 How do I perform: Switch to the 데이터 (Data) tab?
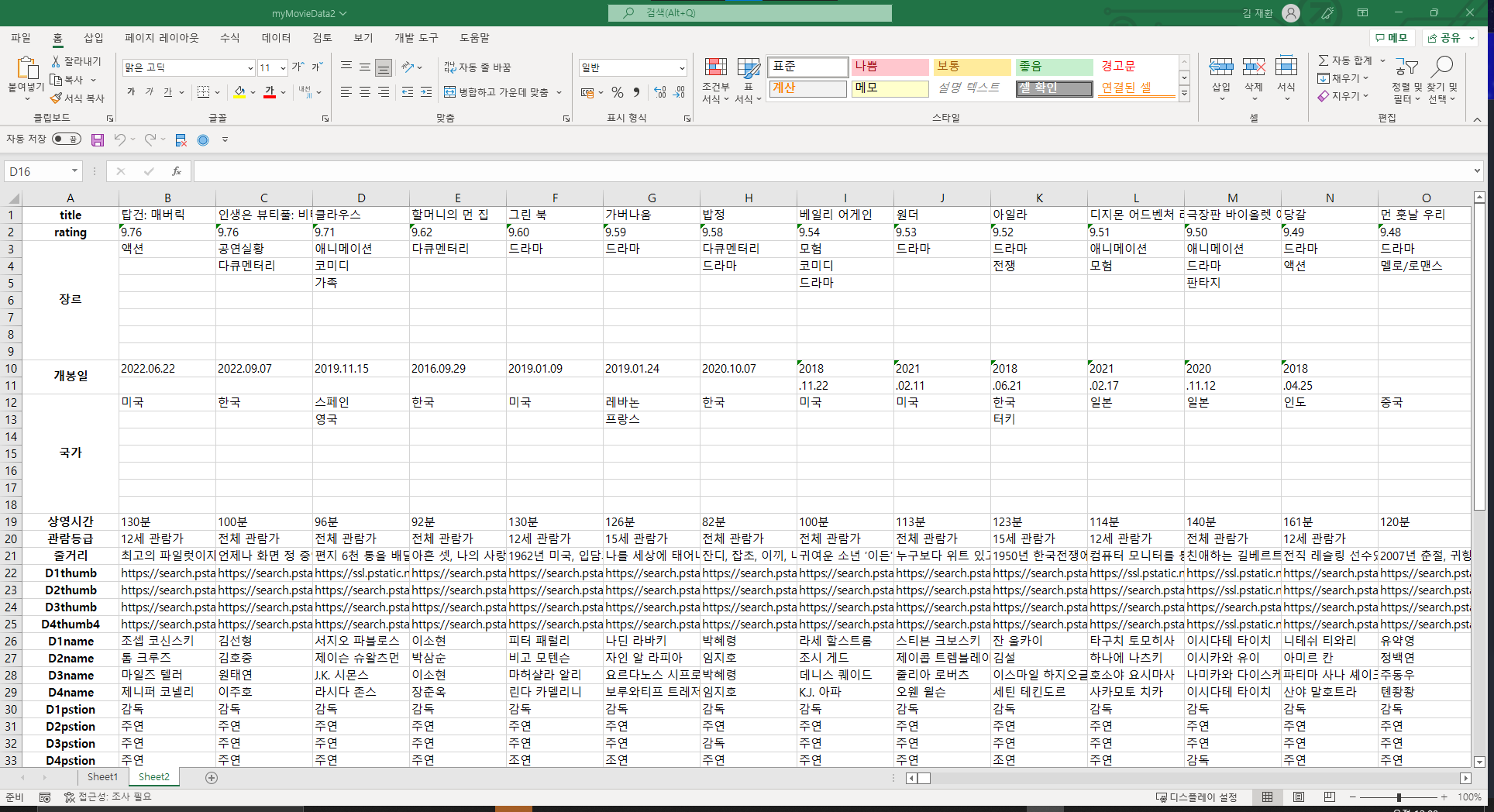[276, 38]
